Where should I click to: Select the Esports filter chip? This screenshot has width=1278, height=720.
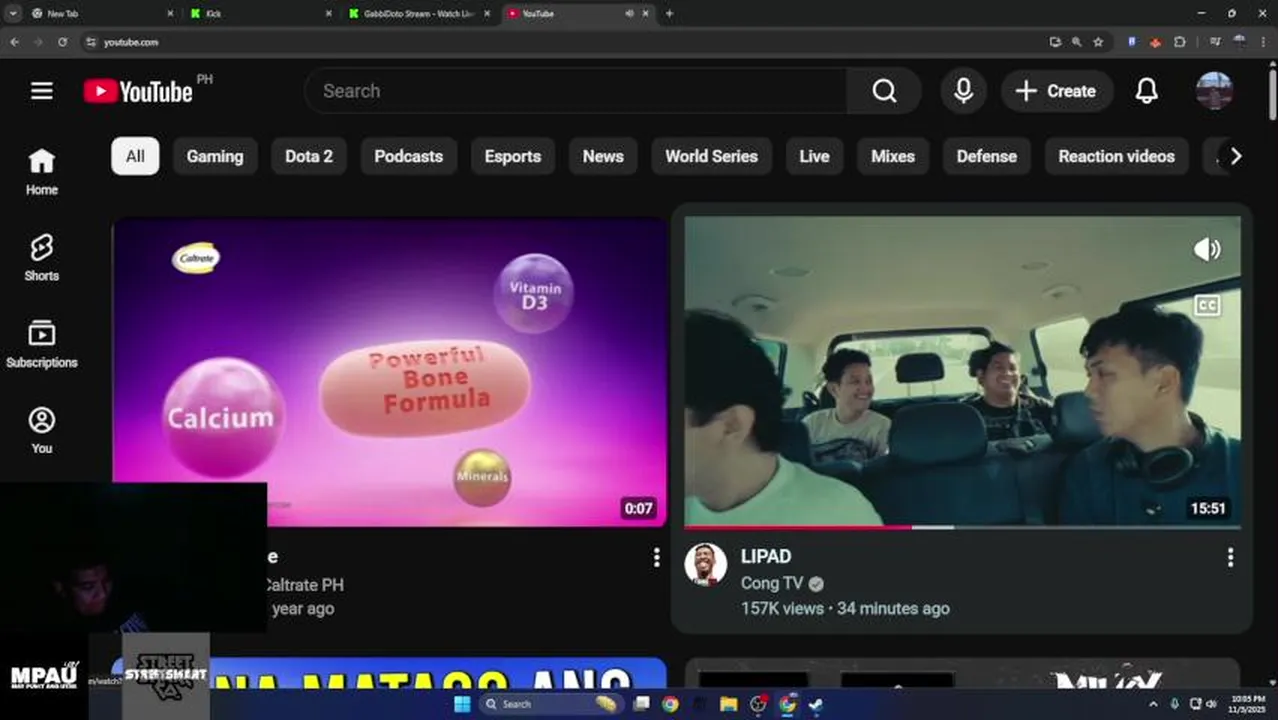pyautogui.click(x=513, y=156)
